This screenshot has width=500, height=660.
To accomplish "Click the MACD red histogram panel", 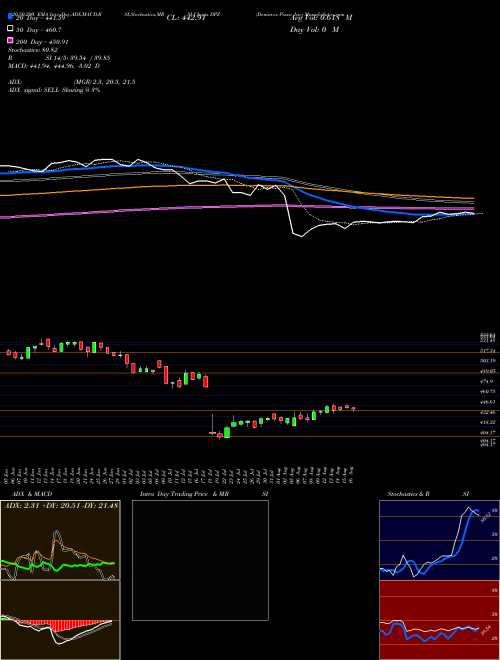I will (x=60, y=620).
